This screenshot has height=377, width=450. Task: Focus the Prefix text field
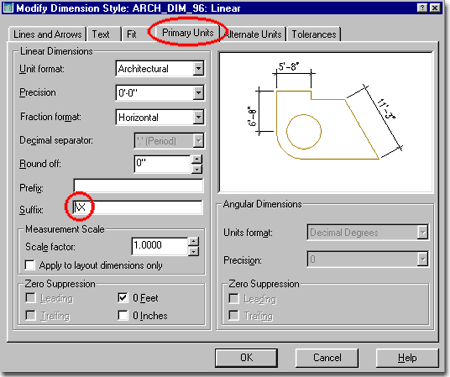(x=138, y=186)
